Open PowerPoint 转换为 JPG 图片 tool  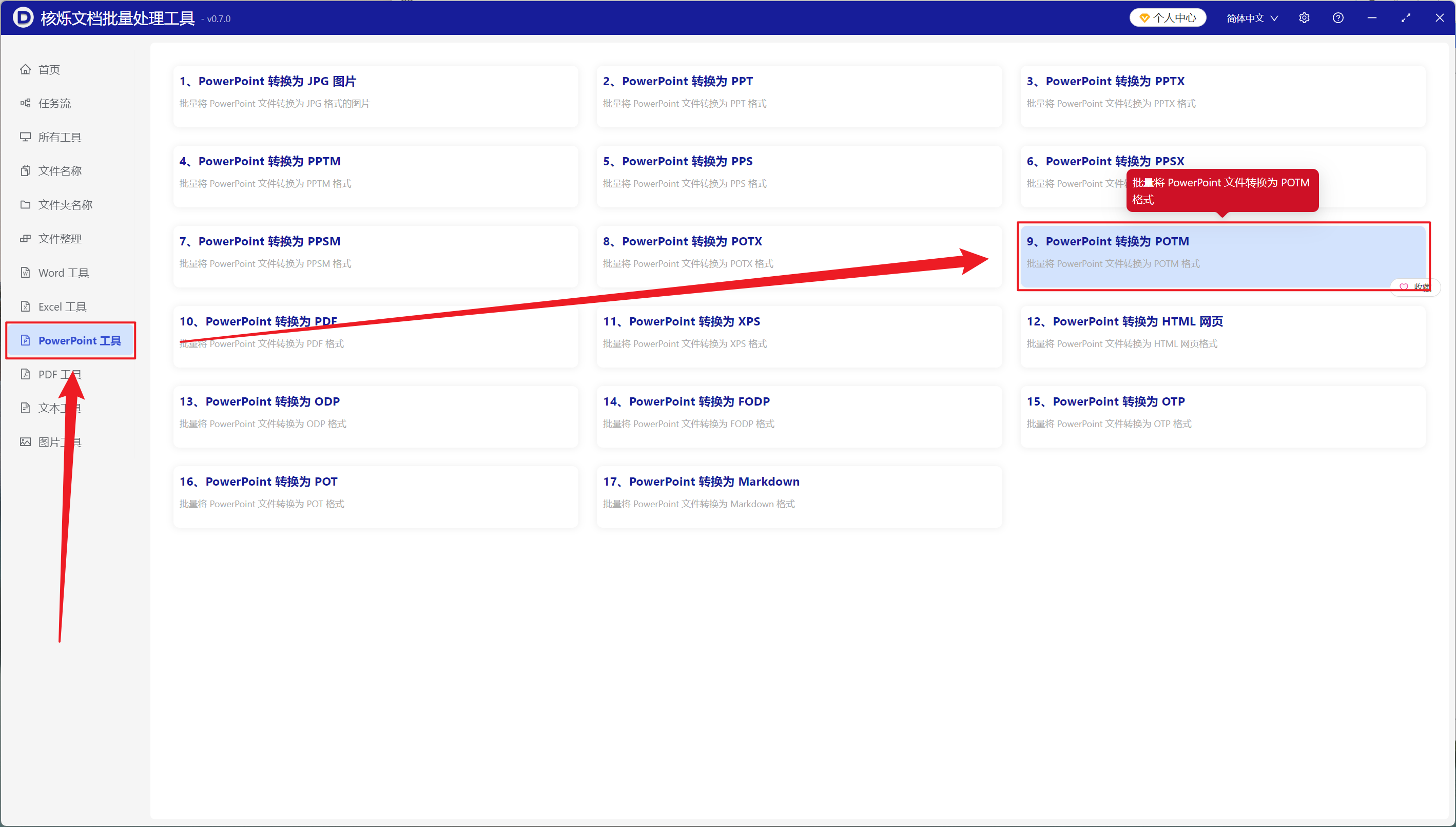point(376,96)
